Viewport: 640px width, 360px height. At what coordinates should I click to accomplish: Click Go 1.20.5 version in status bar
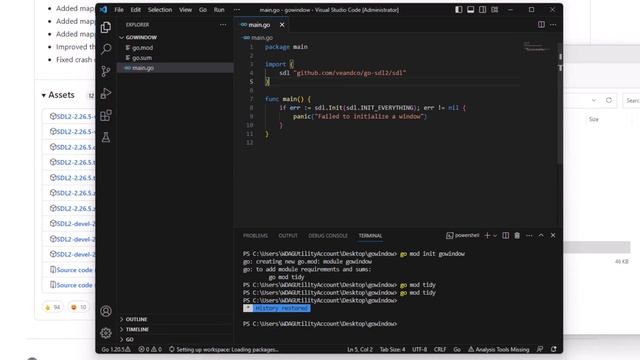[116, 349]
